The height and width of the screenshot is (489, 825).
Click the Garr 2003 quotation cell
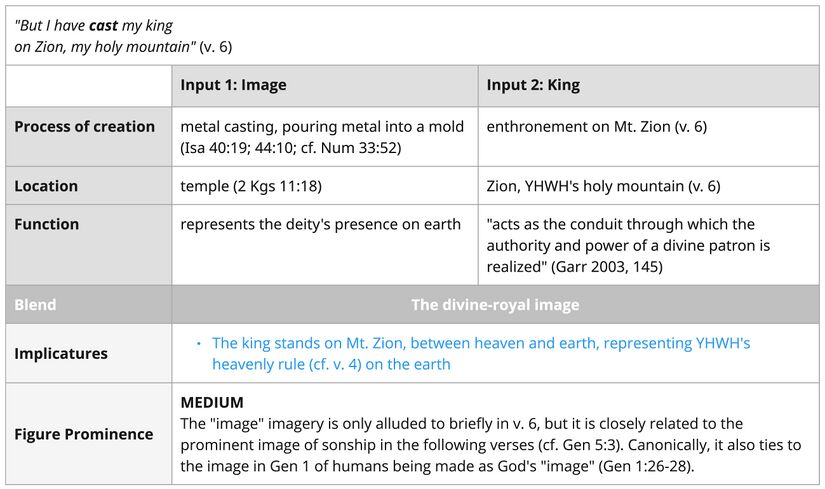(x=620, y=245)
